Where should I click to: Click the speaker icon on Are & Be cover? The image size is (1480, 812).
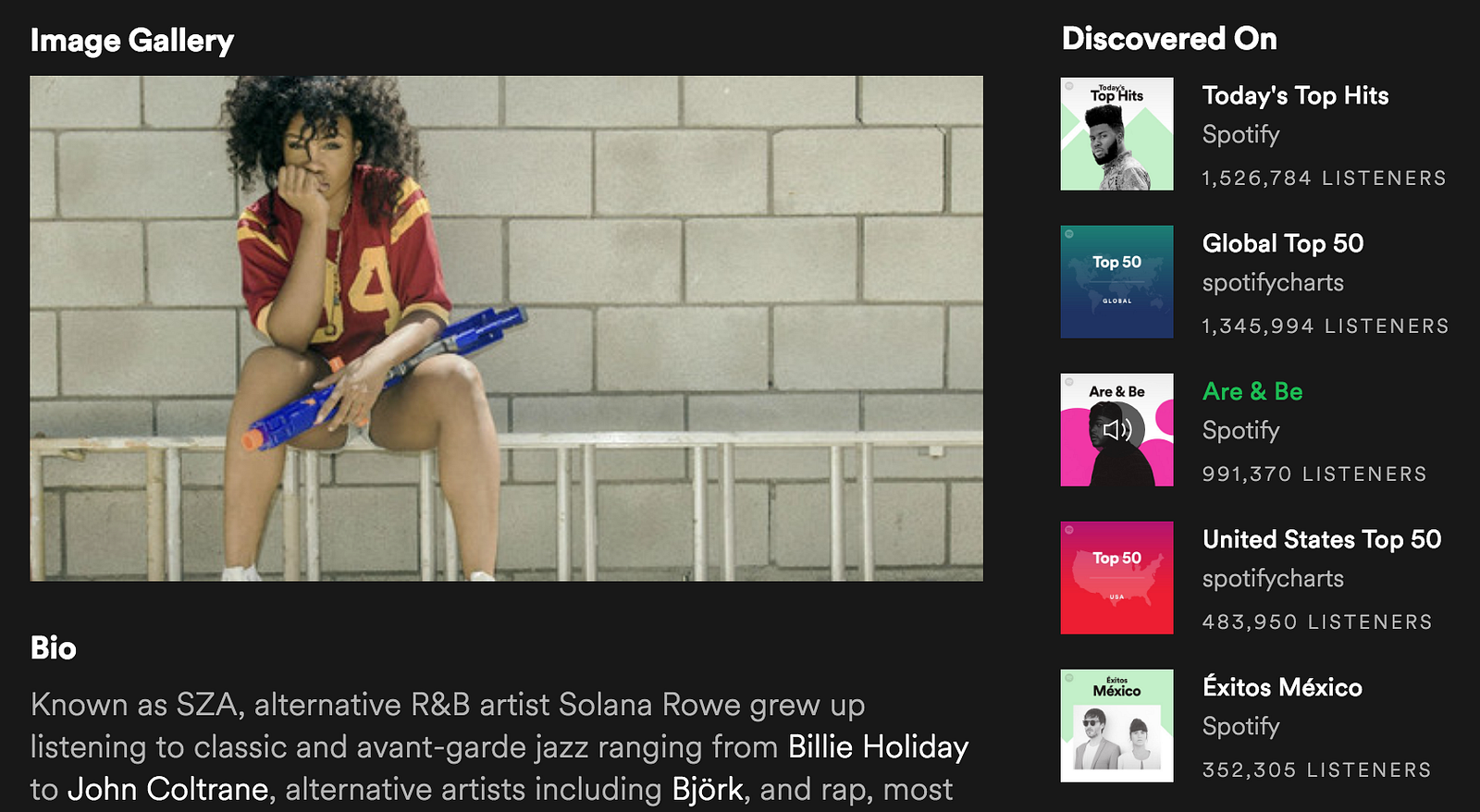pyautogui.click(x=1117, y=430)
